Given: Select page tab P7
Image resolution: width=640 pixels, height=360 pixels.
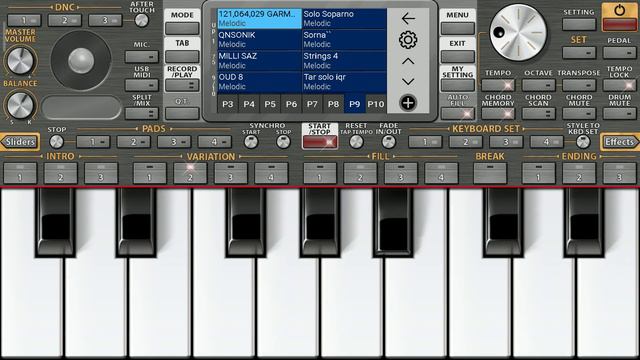Looking at the screenshot, I should (312, 104).
